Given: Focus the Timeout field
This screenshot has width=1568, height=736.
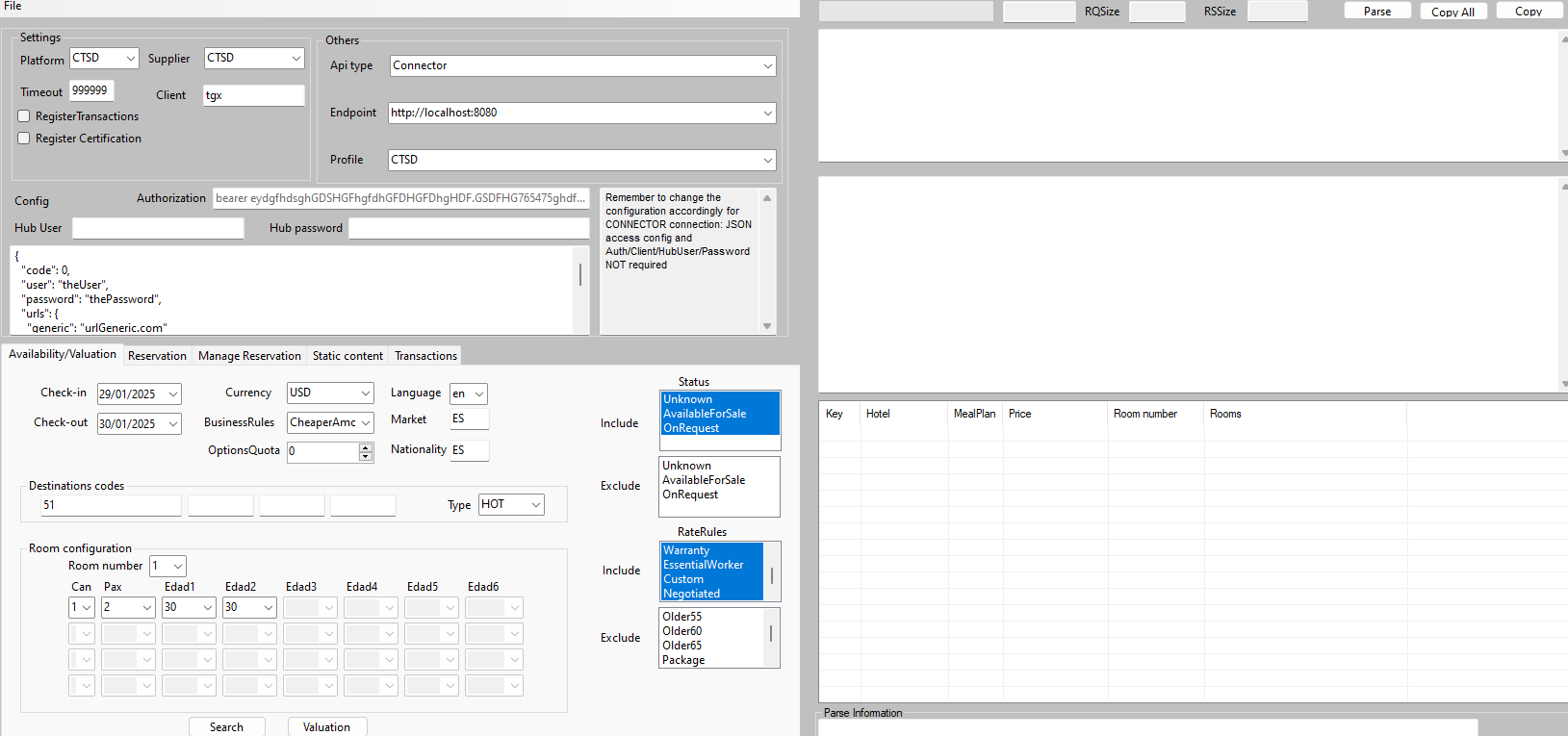Looking at the screenshot, I should 91,90.
